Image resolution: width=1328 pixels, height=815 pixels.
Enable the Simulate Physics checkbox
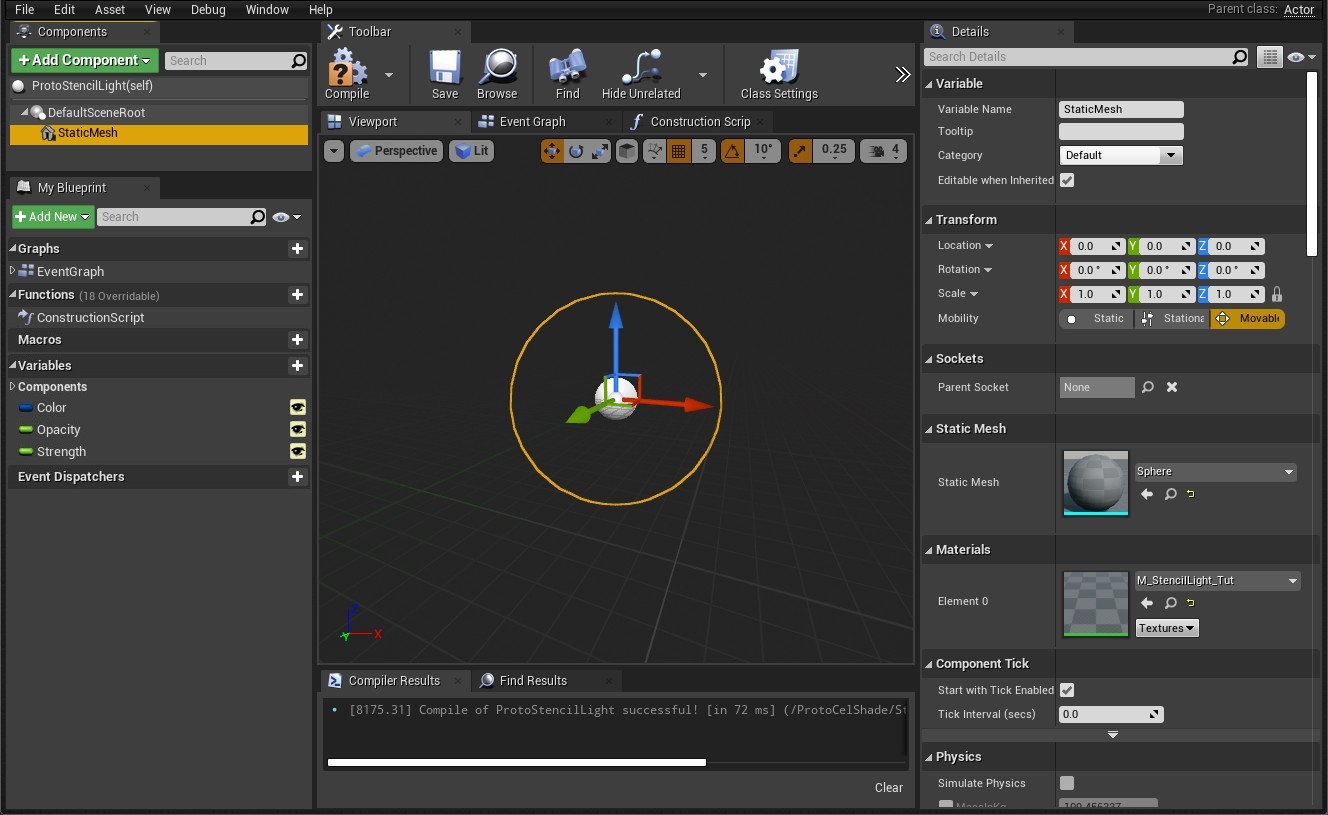point(1067,783)
